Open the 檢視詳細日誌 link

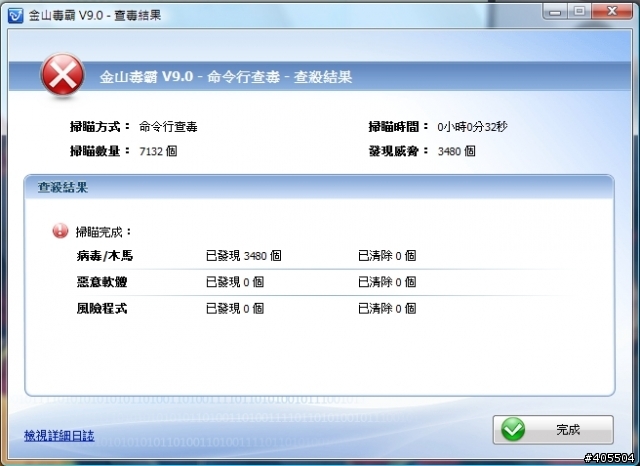click(x=59, y=436)
